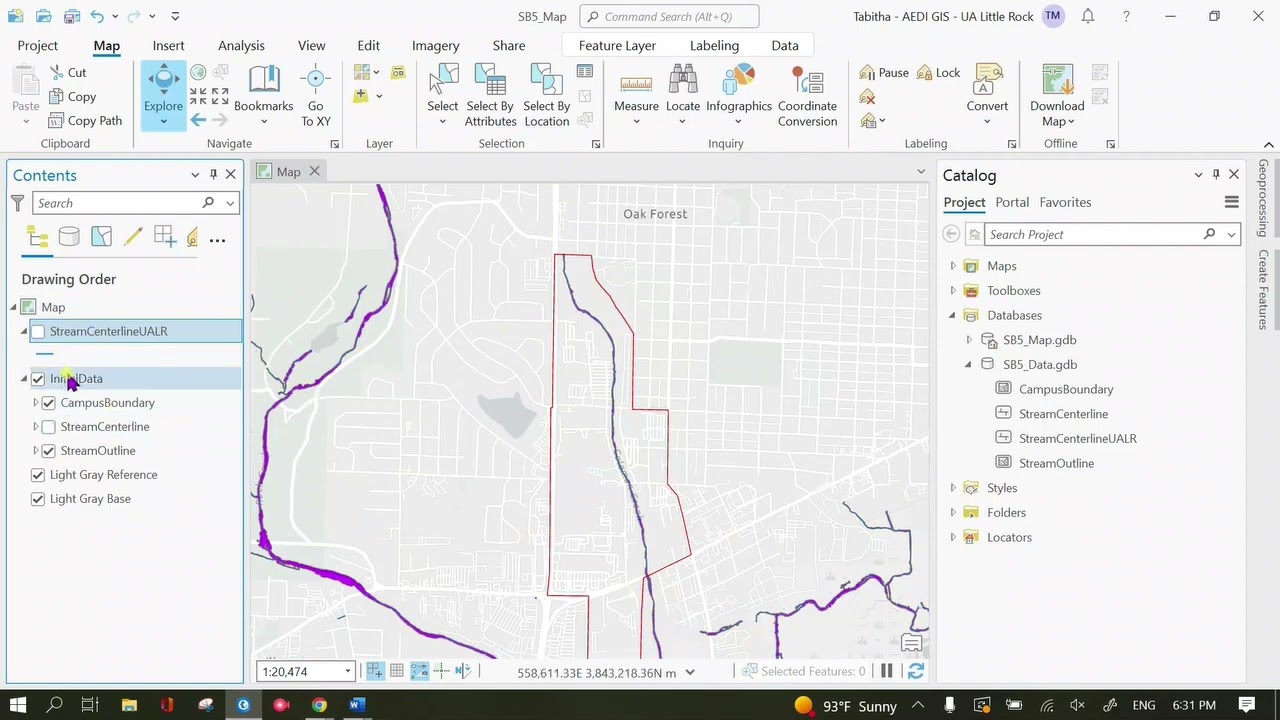Click Convert labels icon
Viewport: 1280px width, 720px height.
click(x=988, y=80)
